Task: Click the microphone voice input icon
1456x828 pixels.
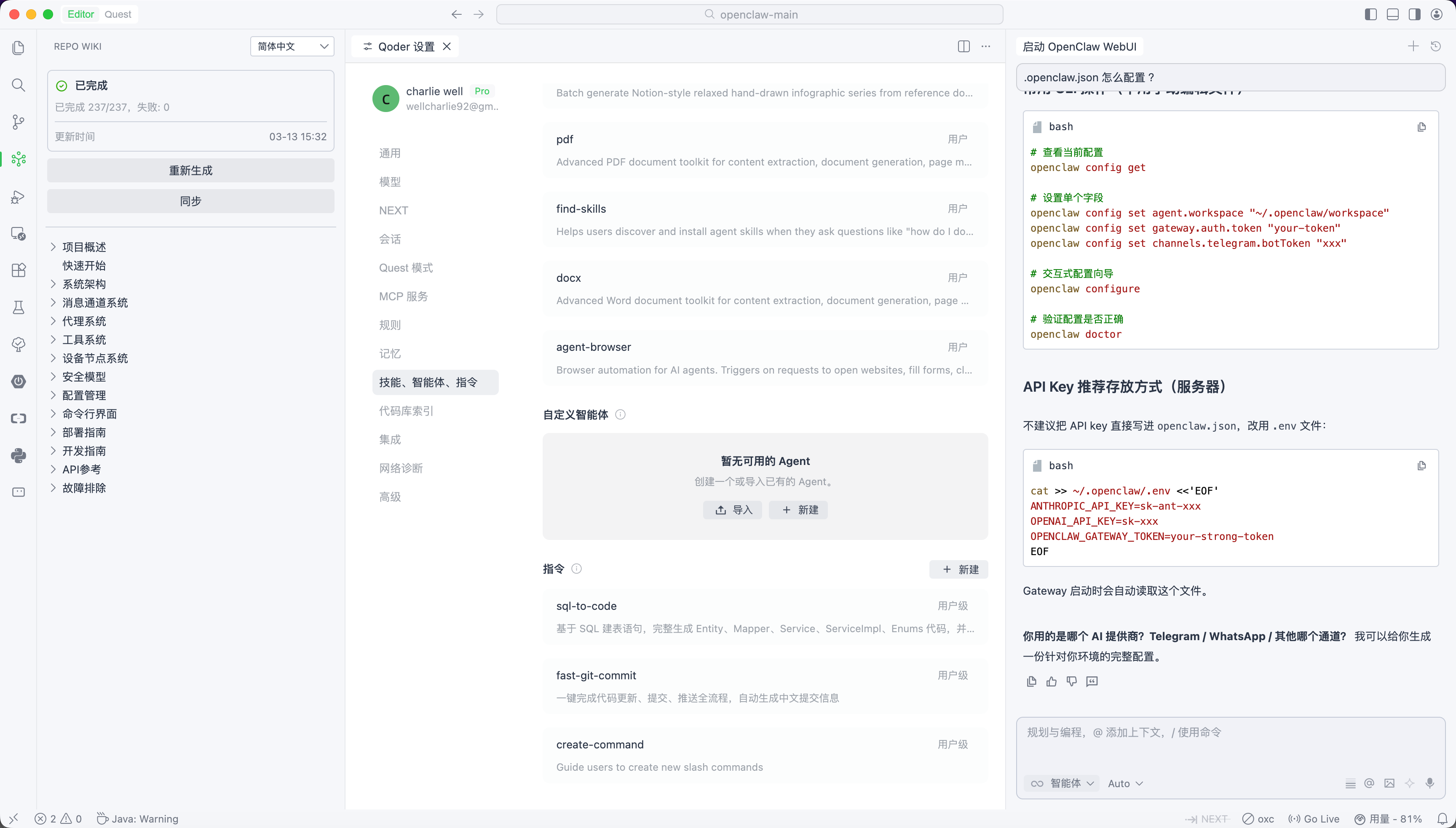Action: coord(1430,783)
